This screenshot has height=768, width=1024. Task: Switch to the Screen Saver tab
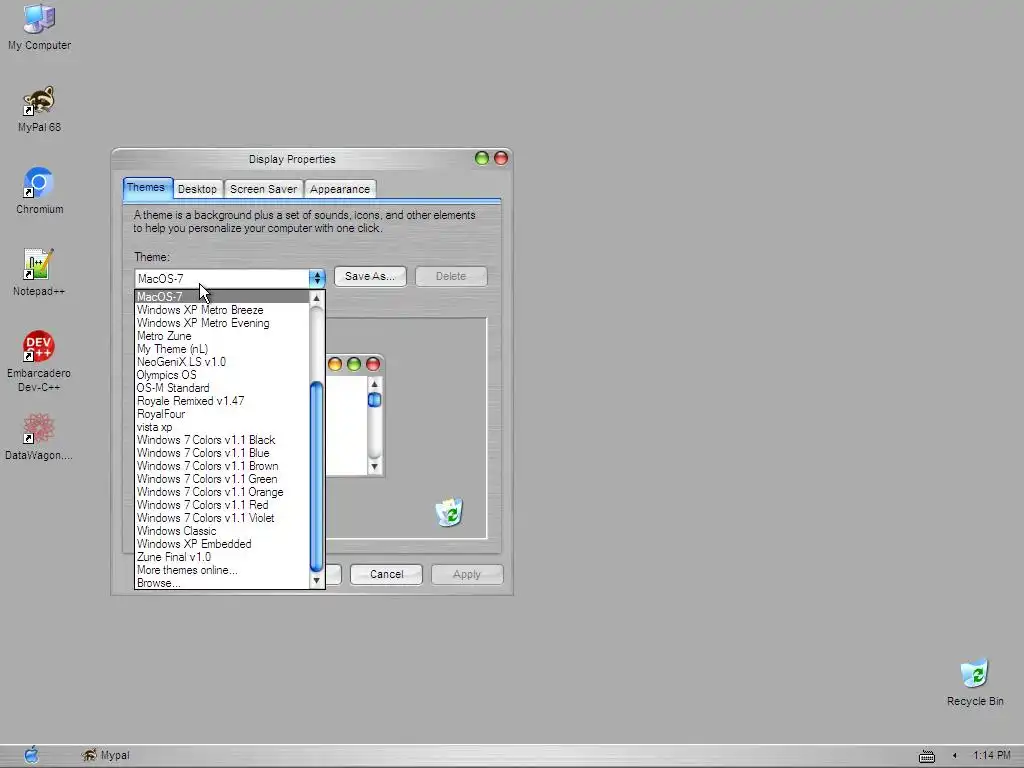coord(263,189)
